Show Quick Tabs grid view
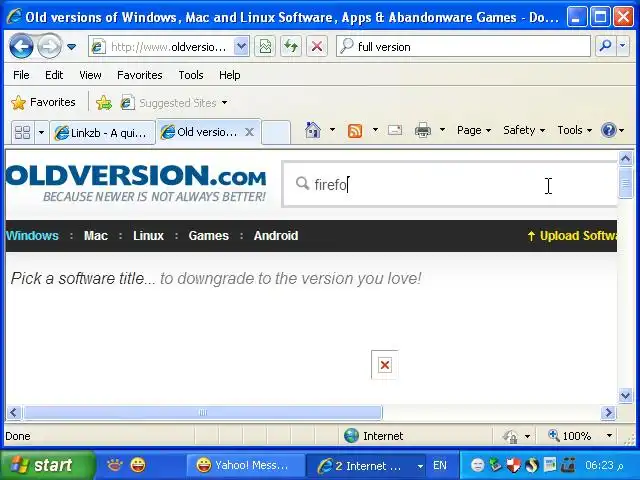This screenshot has height=480, width=640. pos(22,132)
